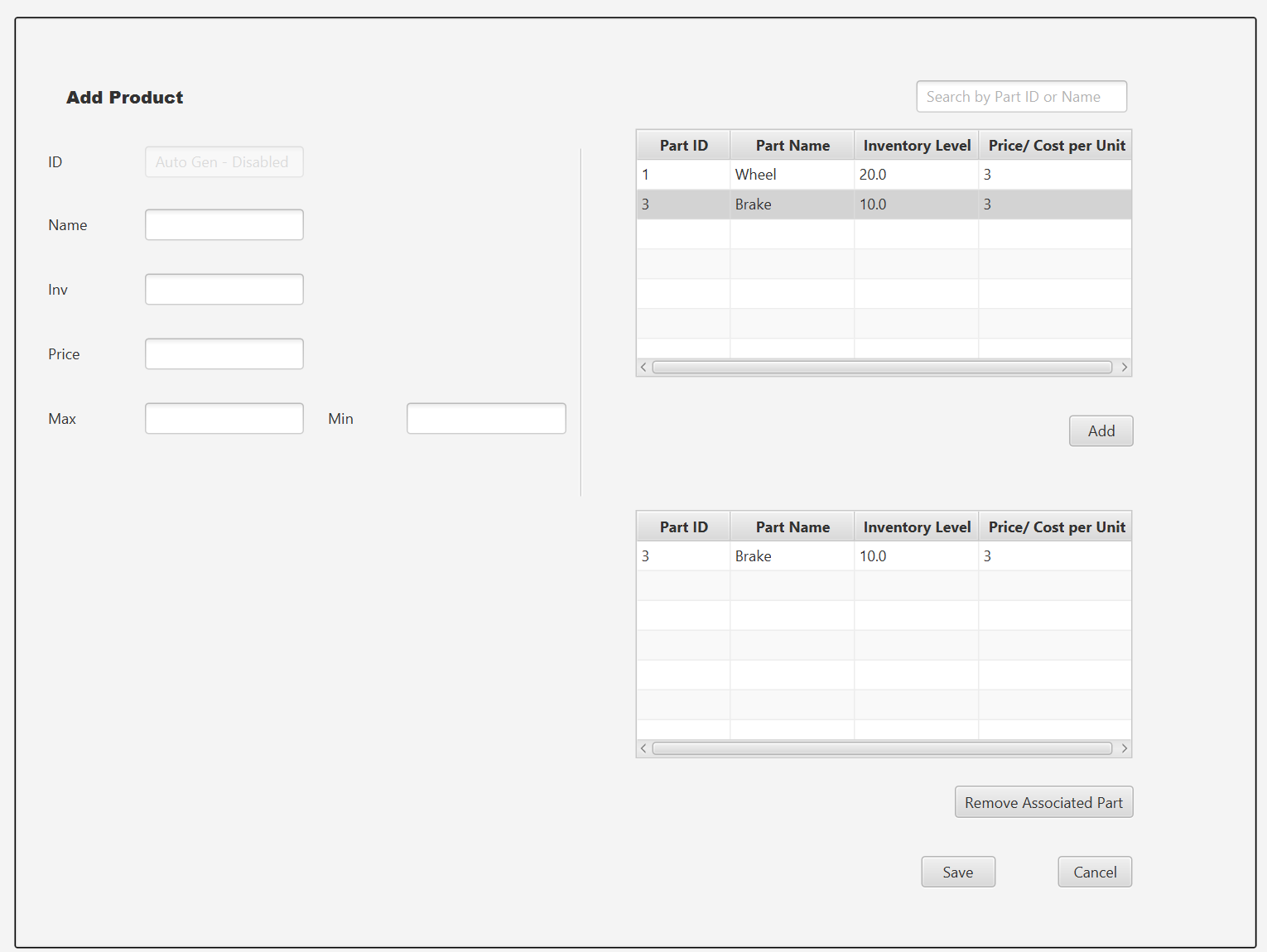
Task: Click into the Inv input field
Action: click(x=224, y=290)
